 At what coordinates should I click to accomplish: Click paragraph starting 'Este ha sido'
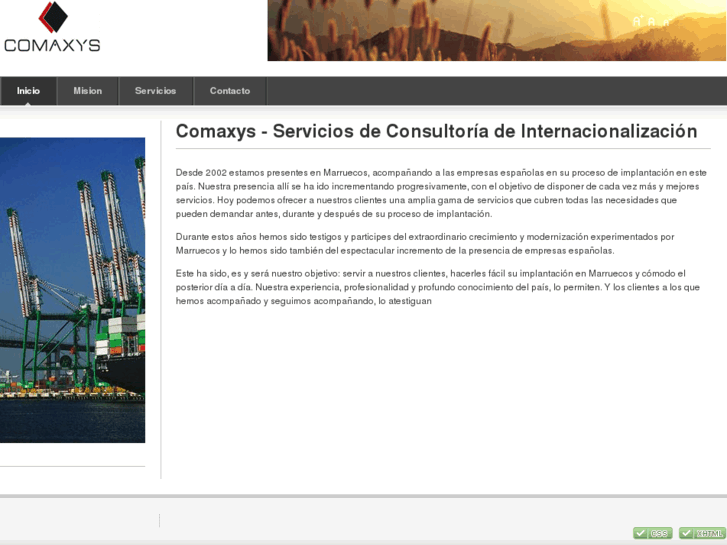tap(438, 287)
